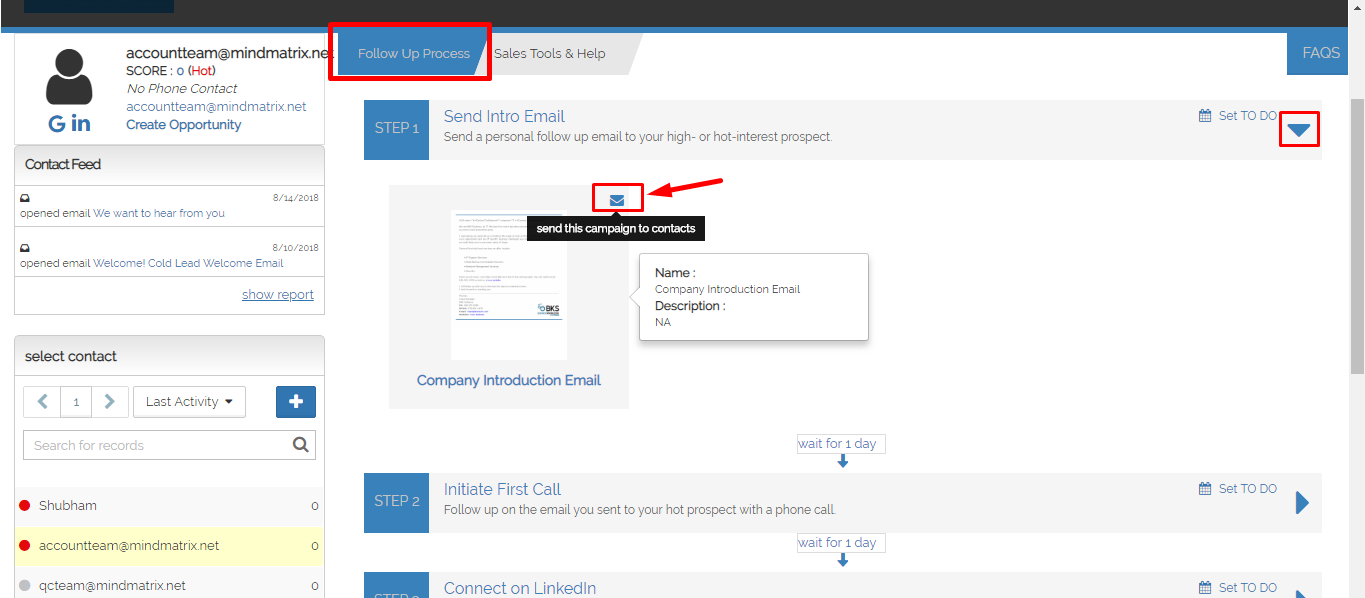Click the Company Introduction Email title link
Image resolution: width=1365 pixels, height=598 pixels.
509,380
